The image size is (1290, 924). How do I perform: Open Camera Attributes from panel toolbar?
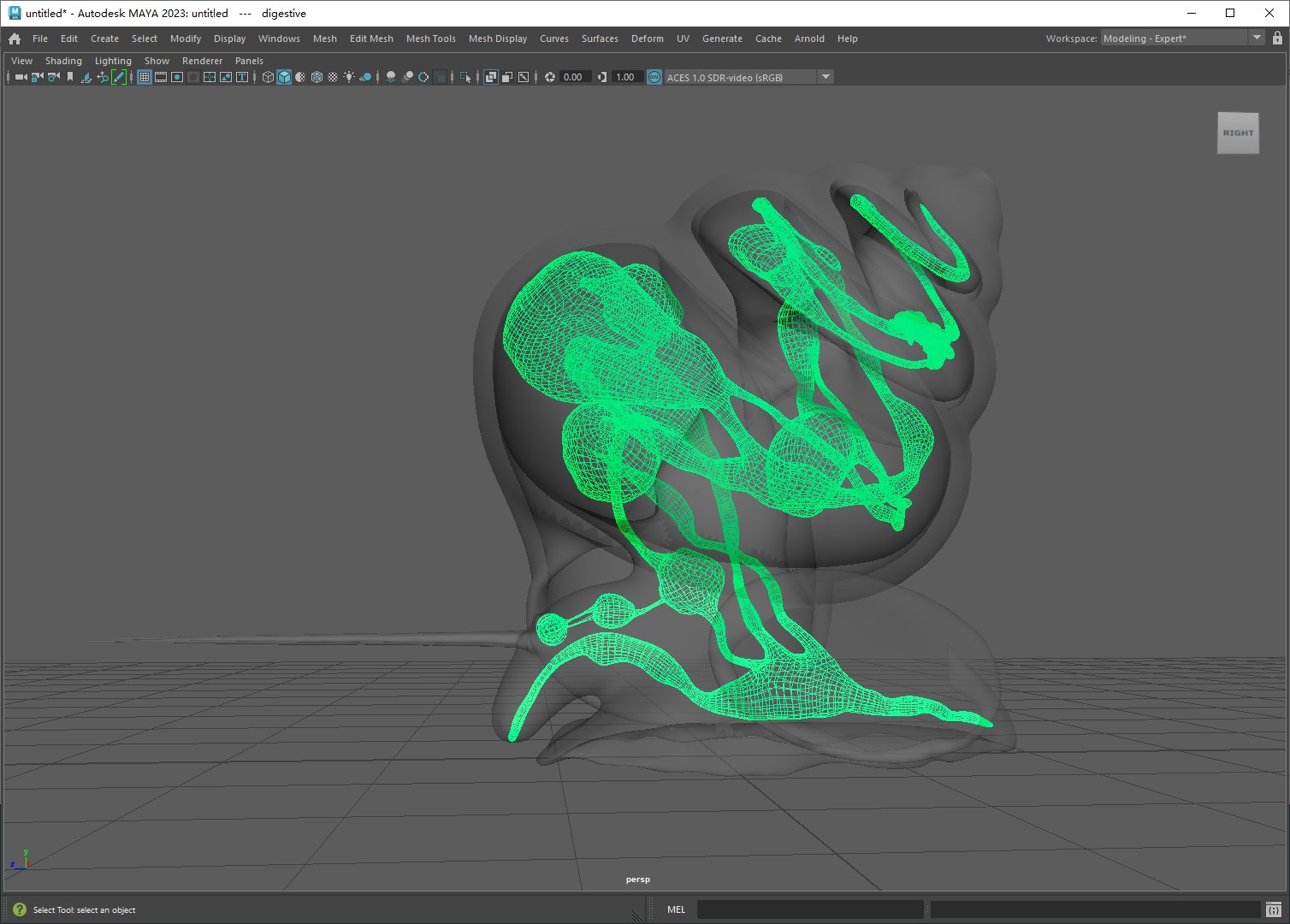tap(53, 77)
